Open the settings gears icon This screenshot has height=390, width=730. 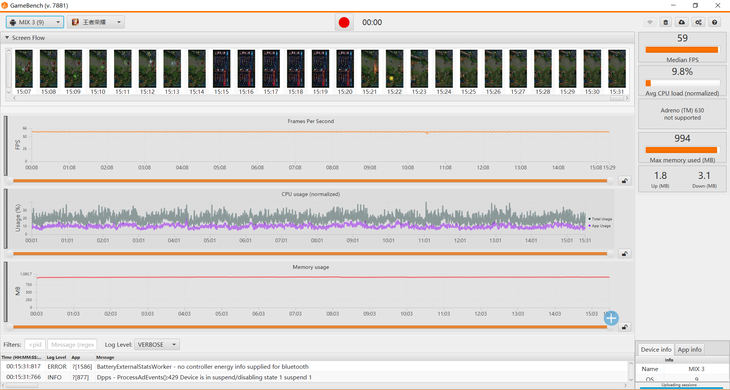(x=698, y=22)
